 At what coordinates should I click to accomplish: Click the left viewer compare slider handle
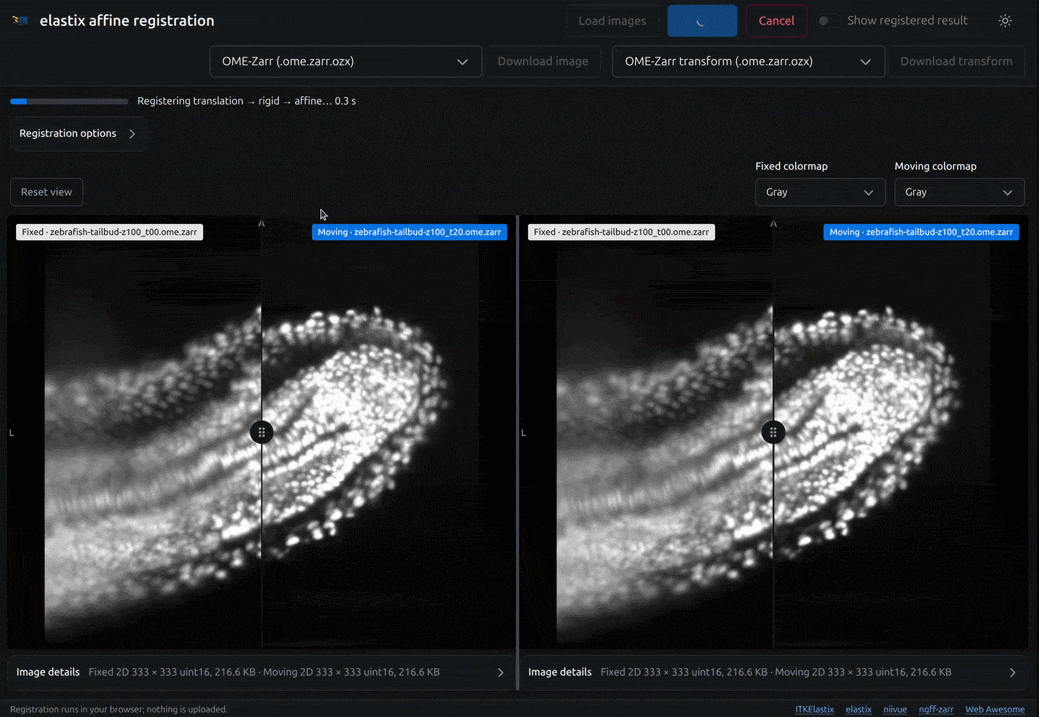[262, 433]
